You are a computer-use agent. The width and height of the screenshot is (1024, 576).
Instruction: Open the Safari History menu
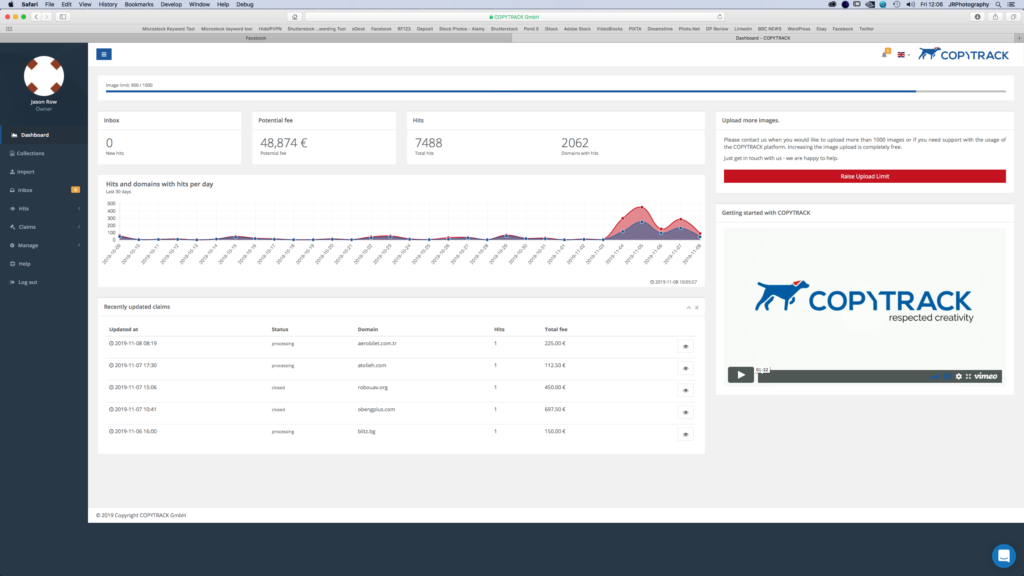[x=108, y=5]
